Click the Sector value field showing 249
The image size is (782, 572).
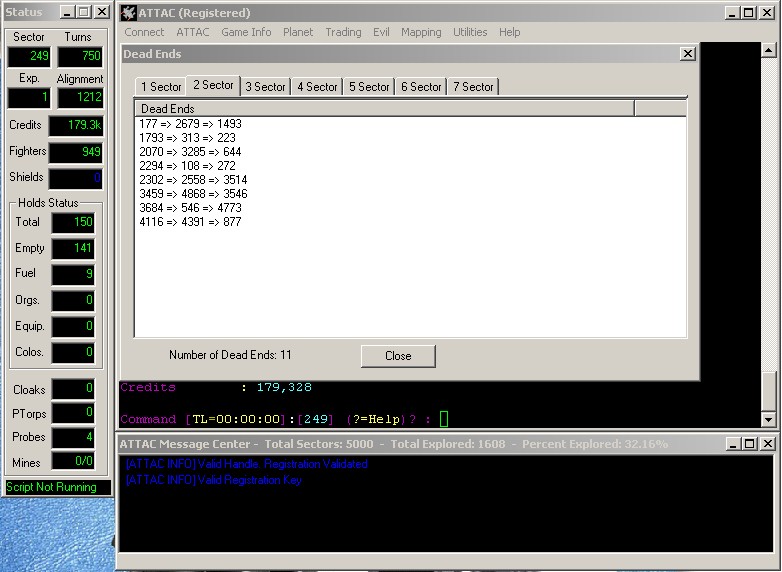(x=29, y=57)
